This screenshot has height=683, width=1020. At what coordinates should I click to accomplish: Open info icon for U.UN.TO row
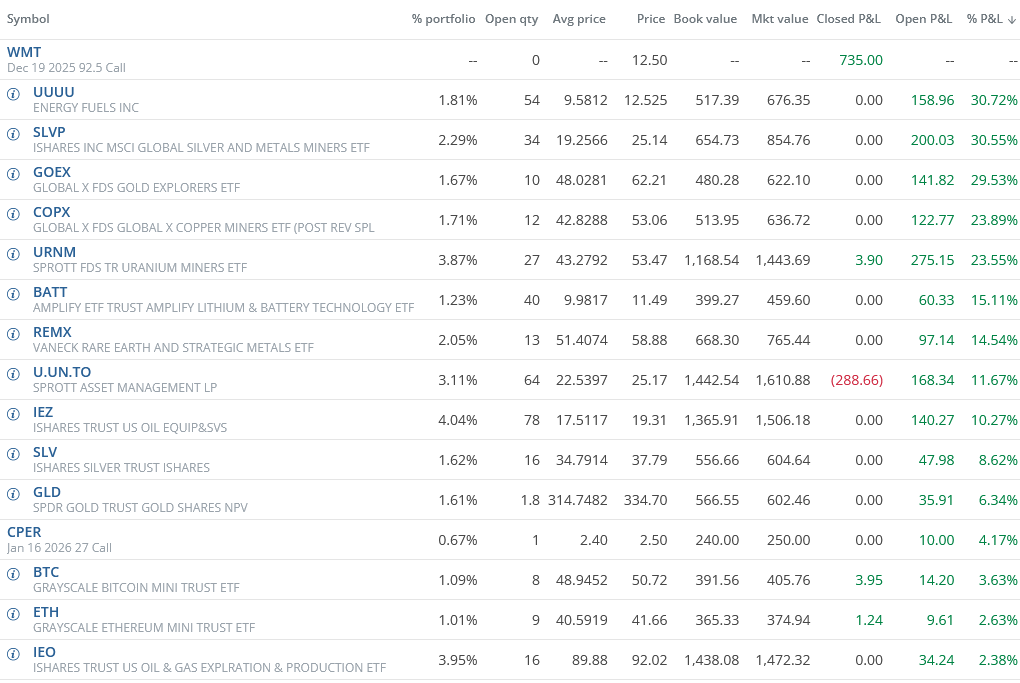tap(13, 374)
